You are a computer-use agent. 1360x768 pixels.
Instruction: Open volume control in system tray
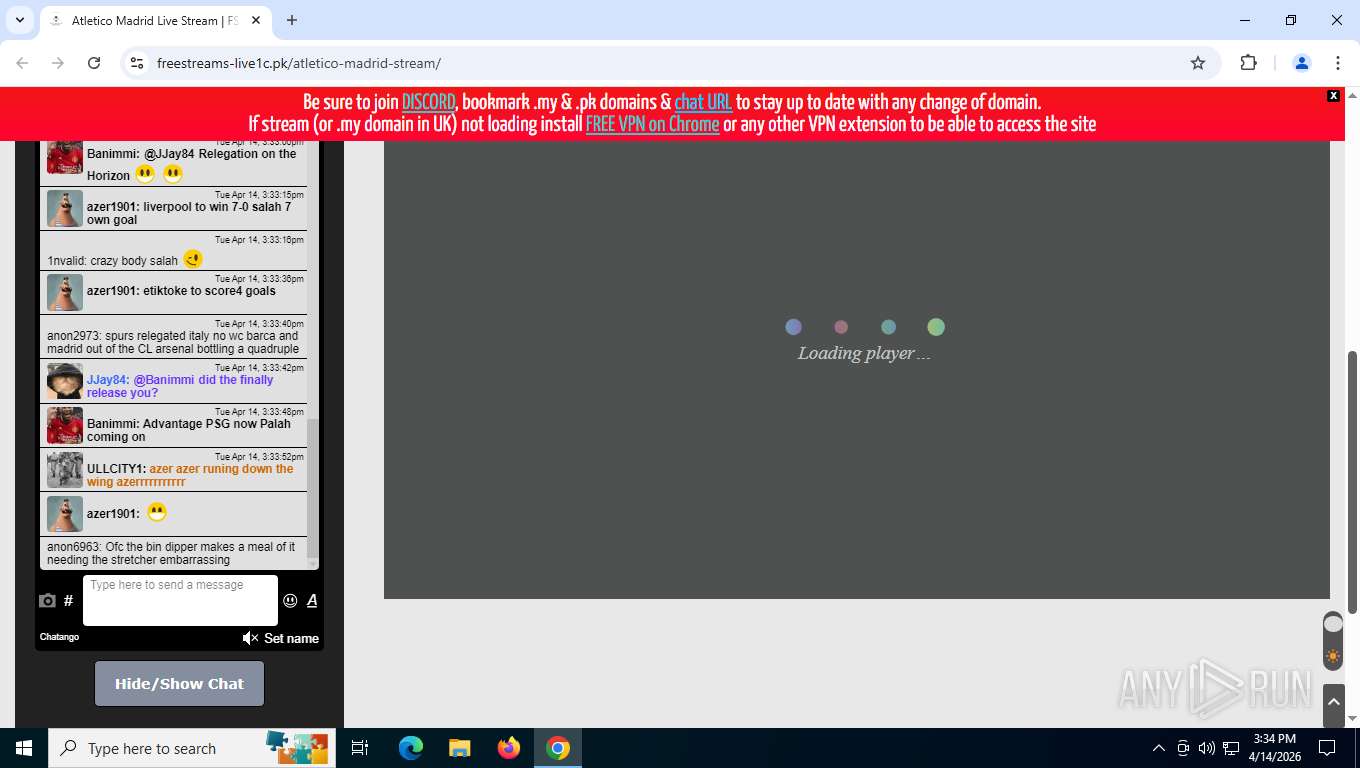tap(1207, 748)
